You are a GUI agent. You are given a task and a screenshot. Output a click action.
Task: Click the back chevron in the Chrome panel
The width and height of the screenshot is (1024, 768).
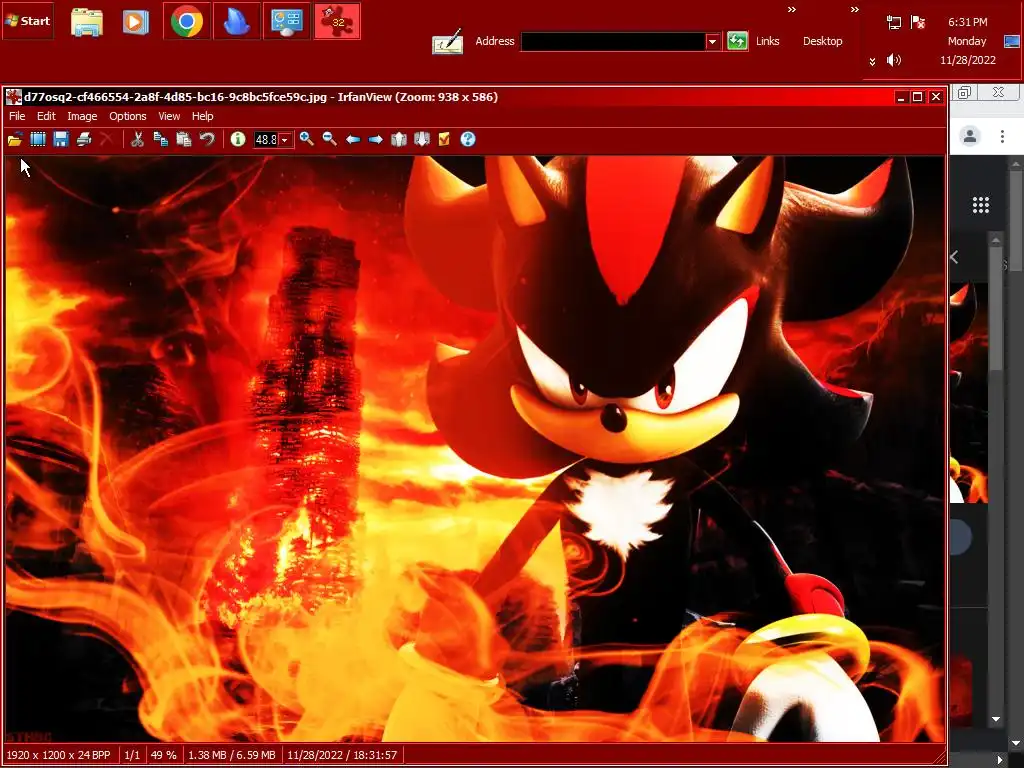(954, 257)
